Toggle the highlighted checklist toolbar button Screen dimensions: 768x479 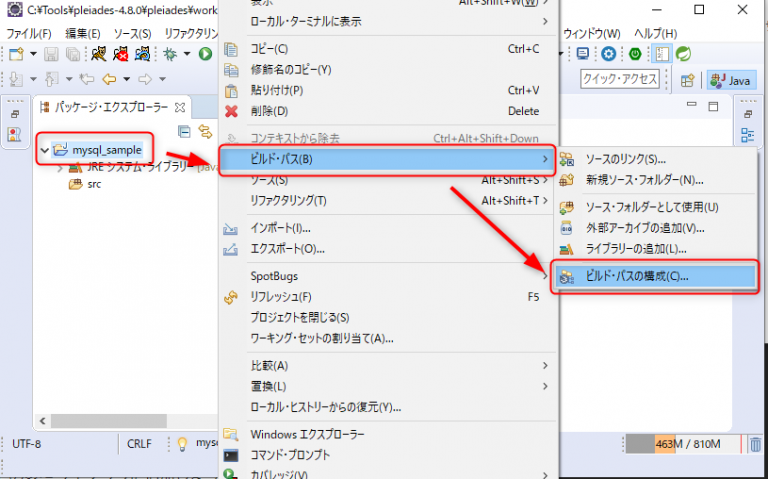coord(661,54)
